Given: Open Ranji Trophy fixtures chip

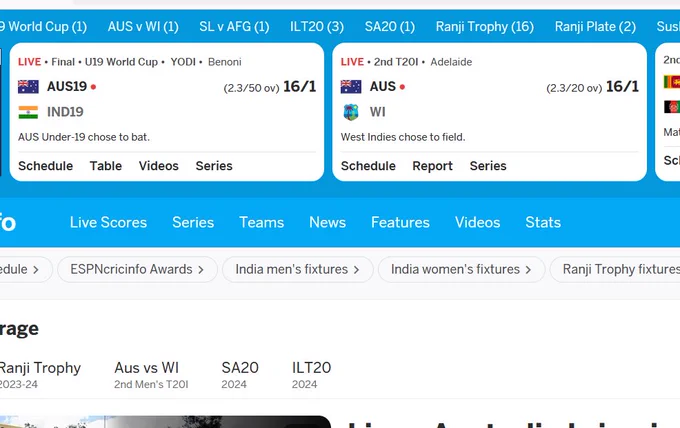Looking at the screenshot, I should point(615,269).
